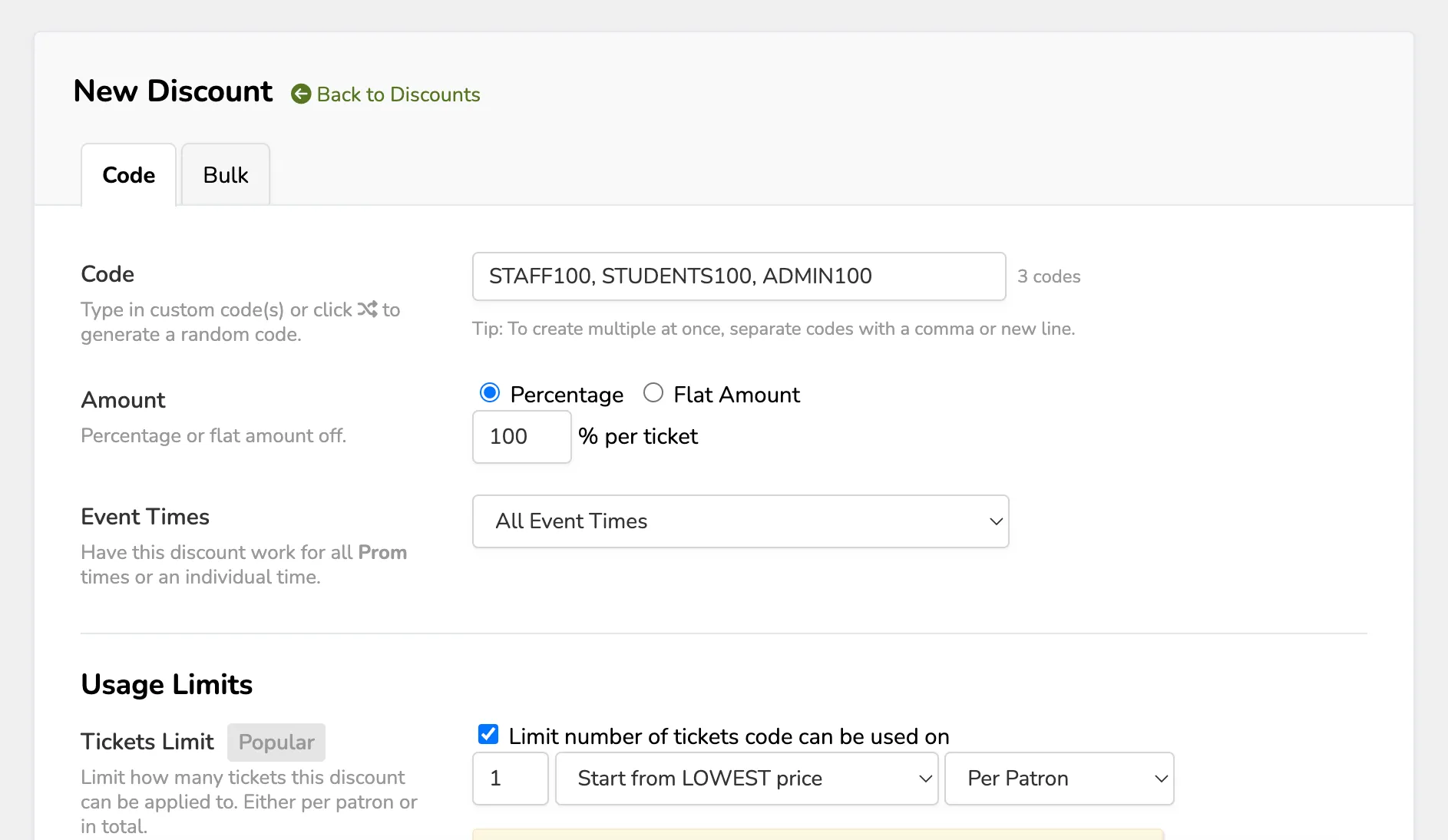Click the Tip about multiple codes text
Viewport: 1448px width, 840px height.
click(773, 329)
